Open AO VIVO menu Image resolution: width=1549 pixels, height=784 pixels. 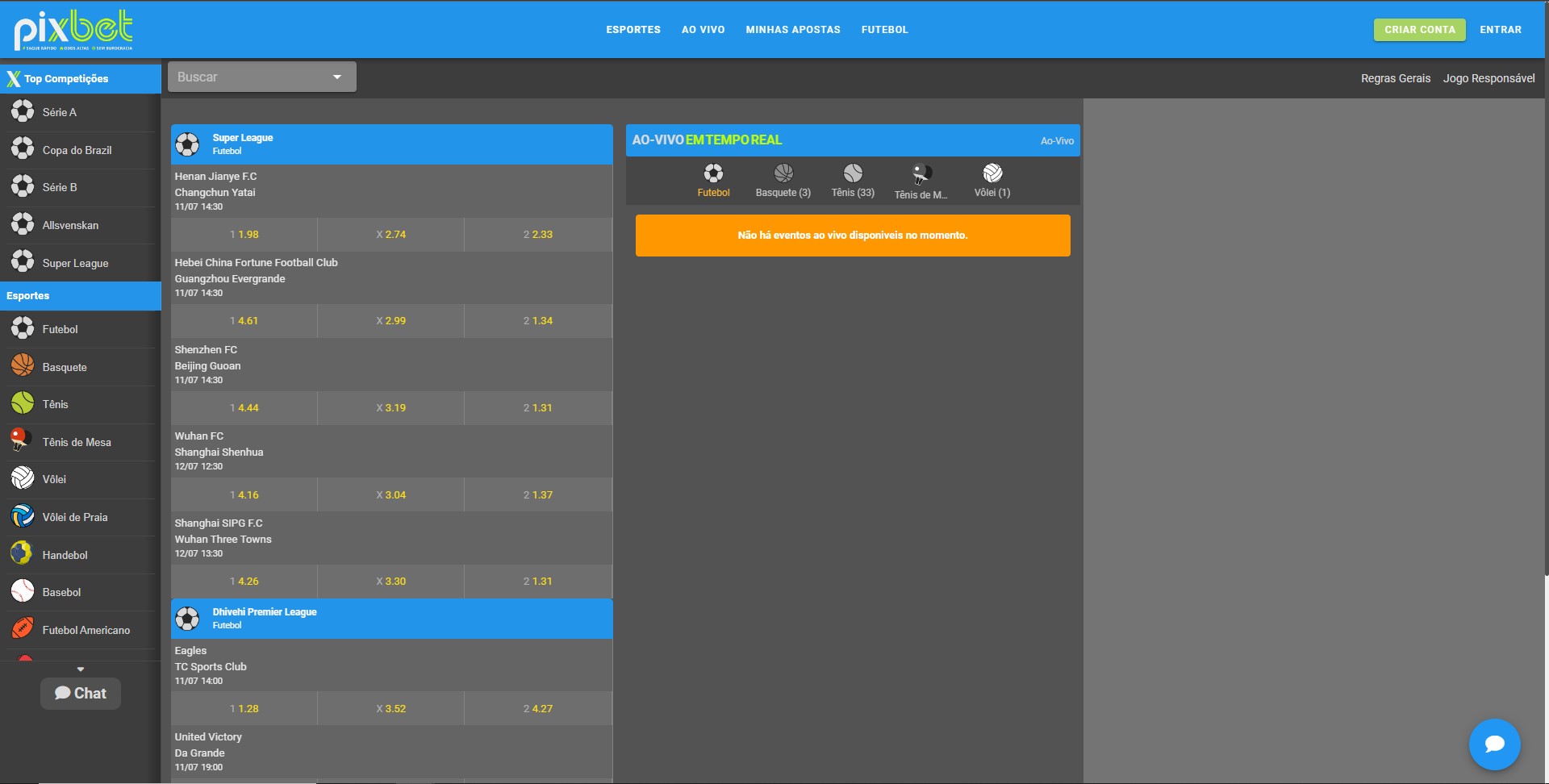(703, 30)
